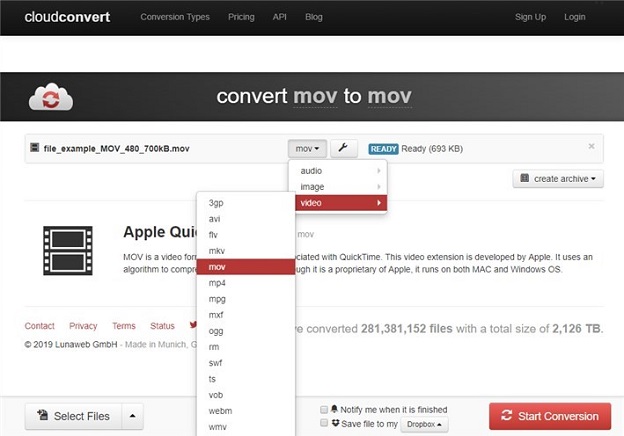
Task: Click Sign Up in the header
Action: (x=530, y=17)
